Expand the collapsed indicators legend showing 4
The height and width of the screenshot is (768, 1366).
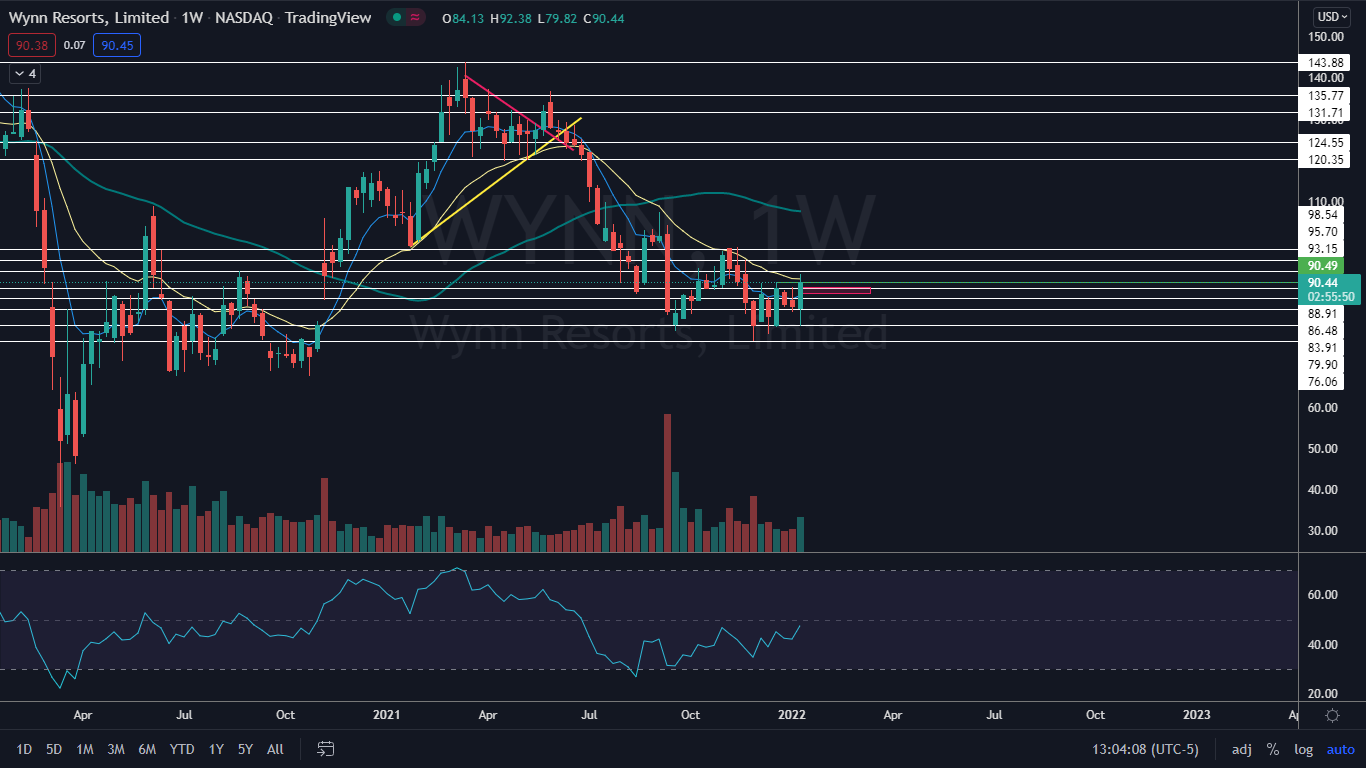pyautogui.click(x=24, y=74)
